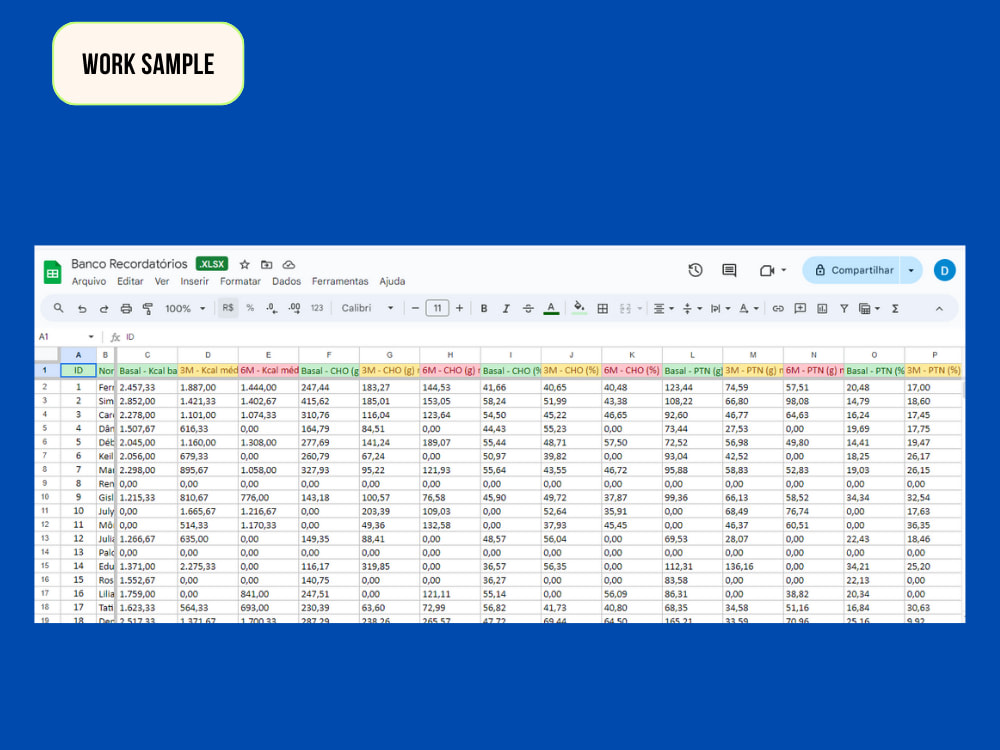
Task: Click the select all corner box
Action: (47, 355)
